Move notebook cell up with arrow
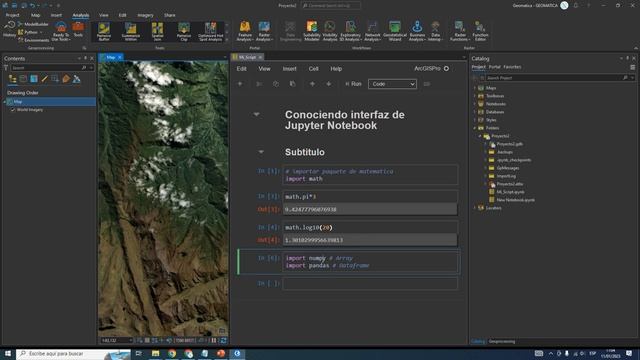Screen dimensions: 640x360 coord(312,84)
